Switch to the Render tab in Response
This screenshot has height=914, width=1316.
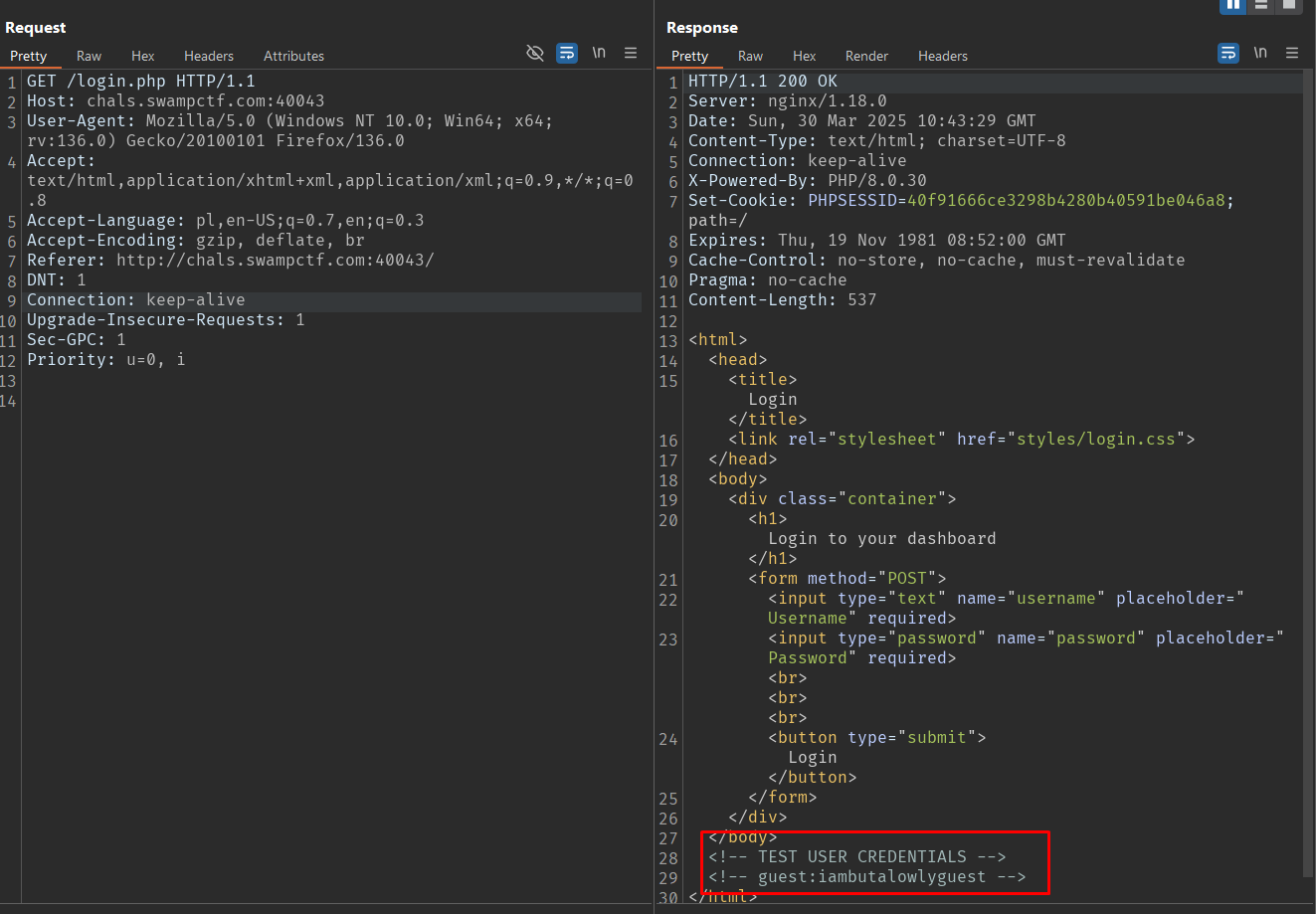[x=866, y=56]
